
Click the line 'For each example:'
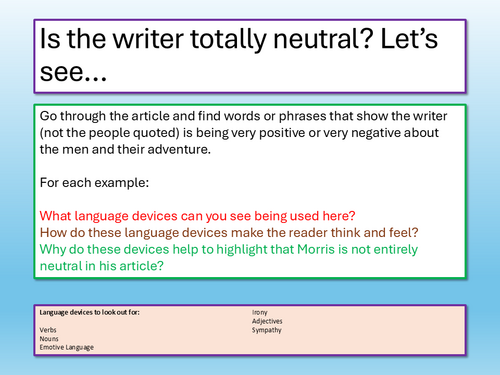94,183
